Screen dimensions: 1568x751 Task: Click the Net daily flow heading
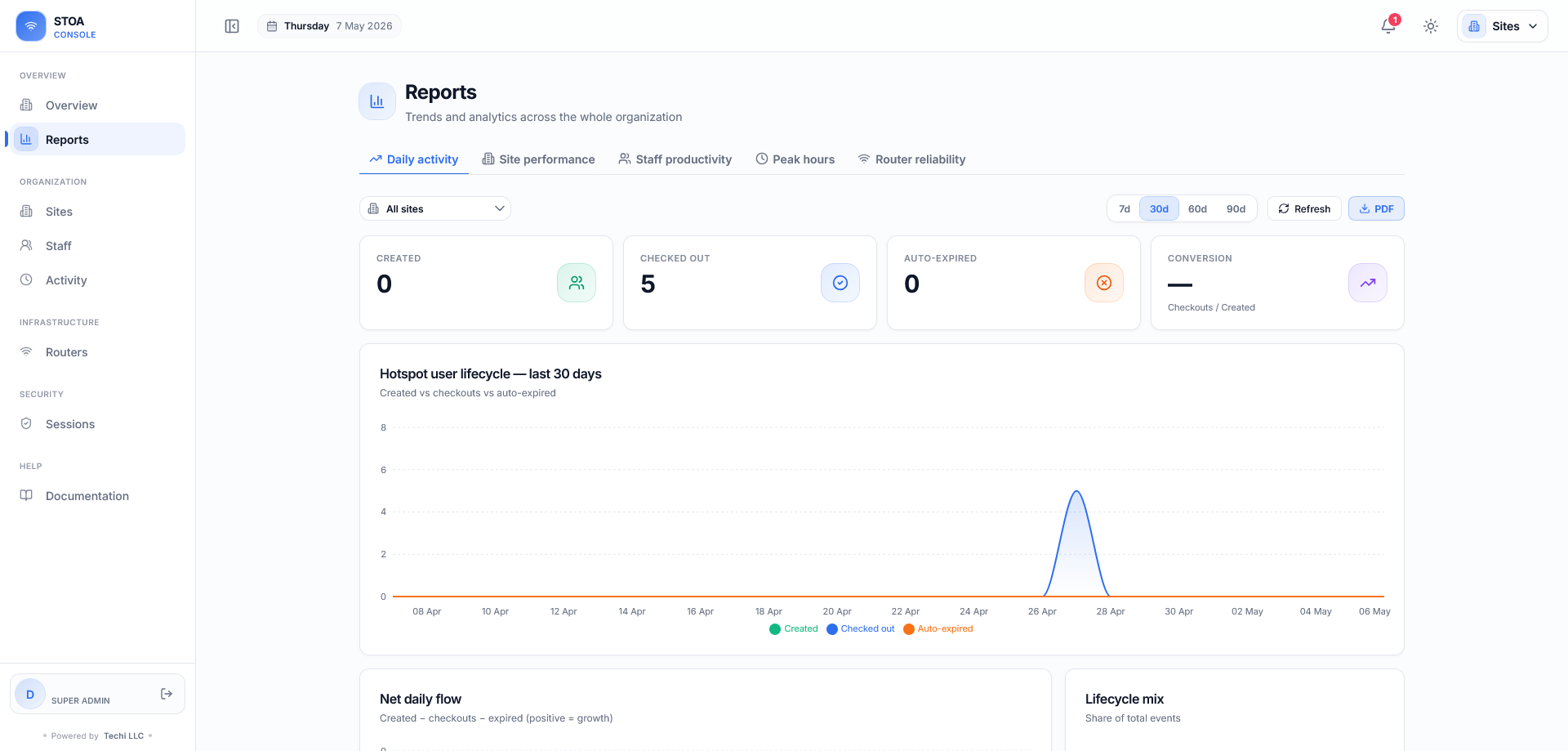click(x=421, y=700)
